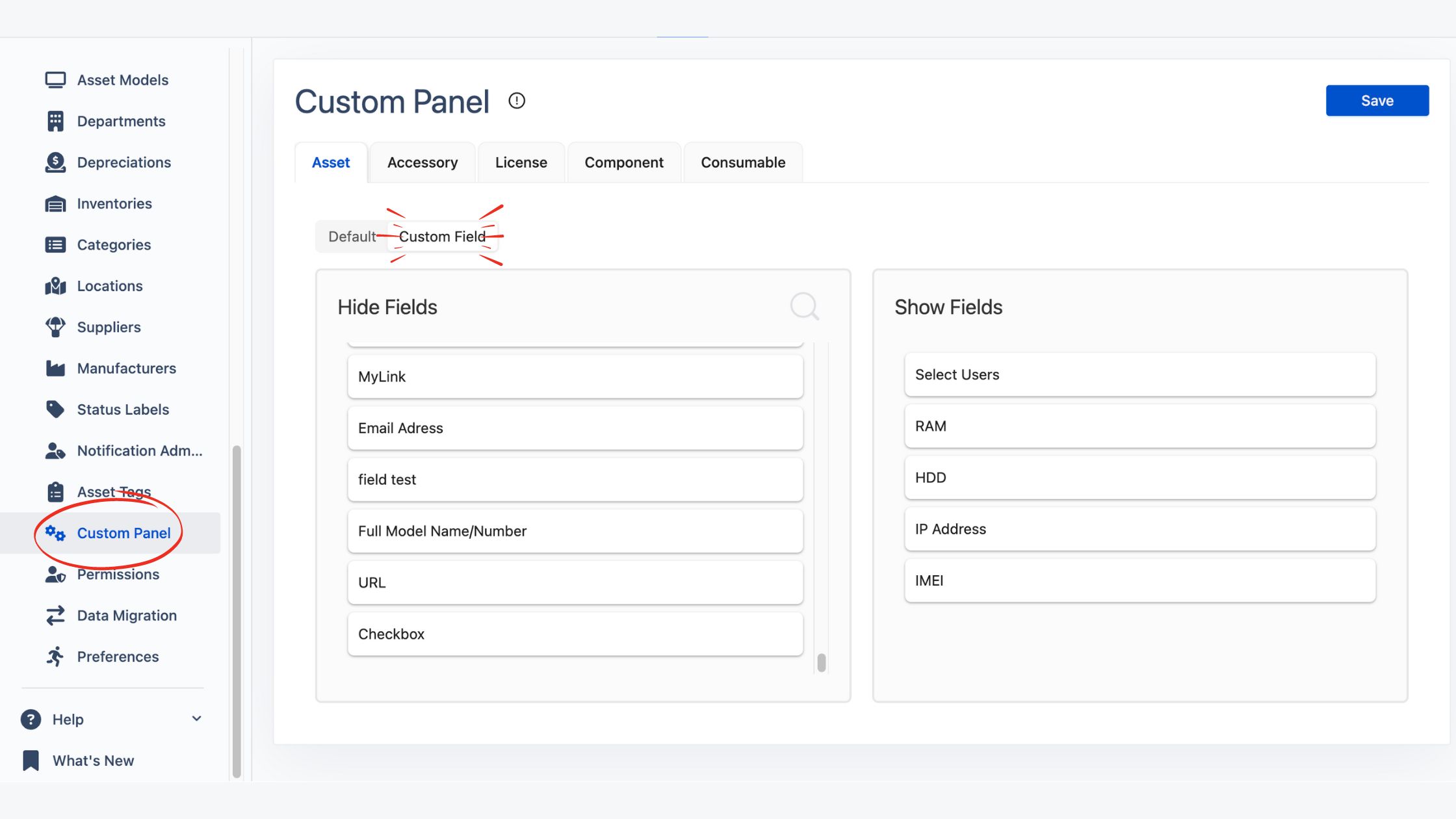Switch to the Accessory tab
This screenshot has height=819, width=1456.
pyautogui.click(x=422, y=162)
